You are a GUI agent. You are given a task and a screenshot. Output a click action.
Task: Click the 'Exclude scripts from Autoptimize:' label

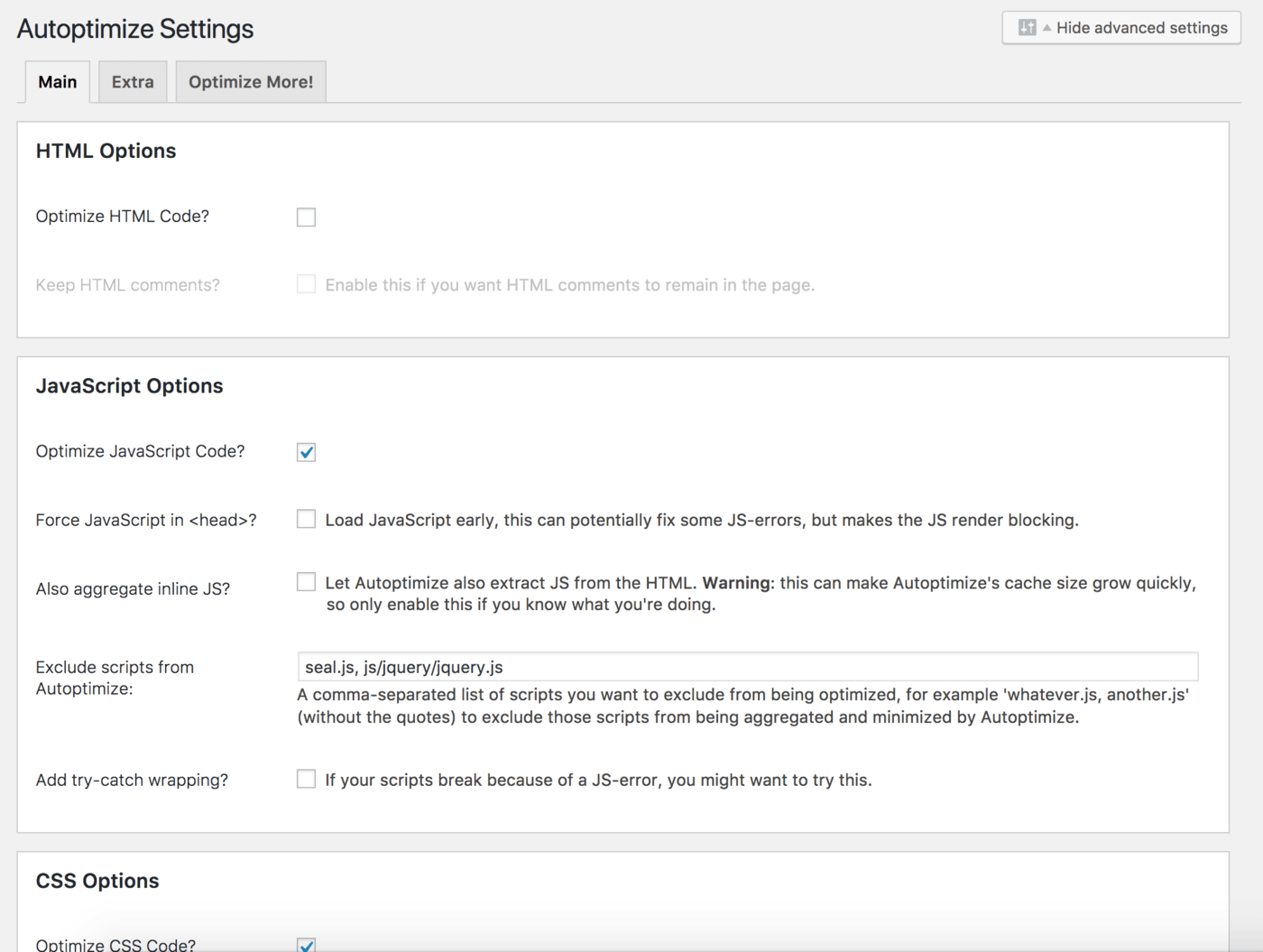click(115, 678)
